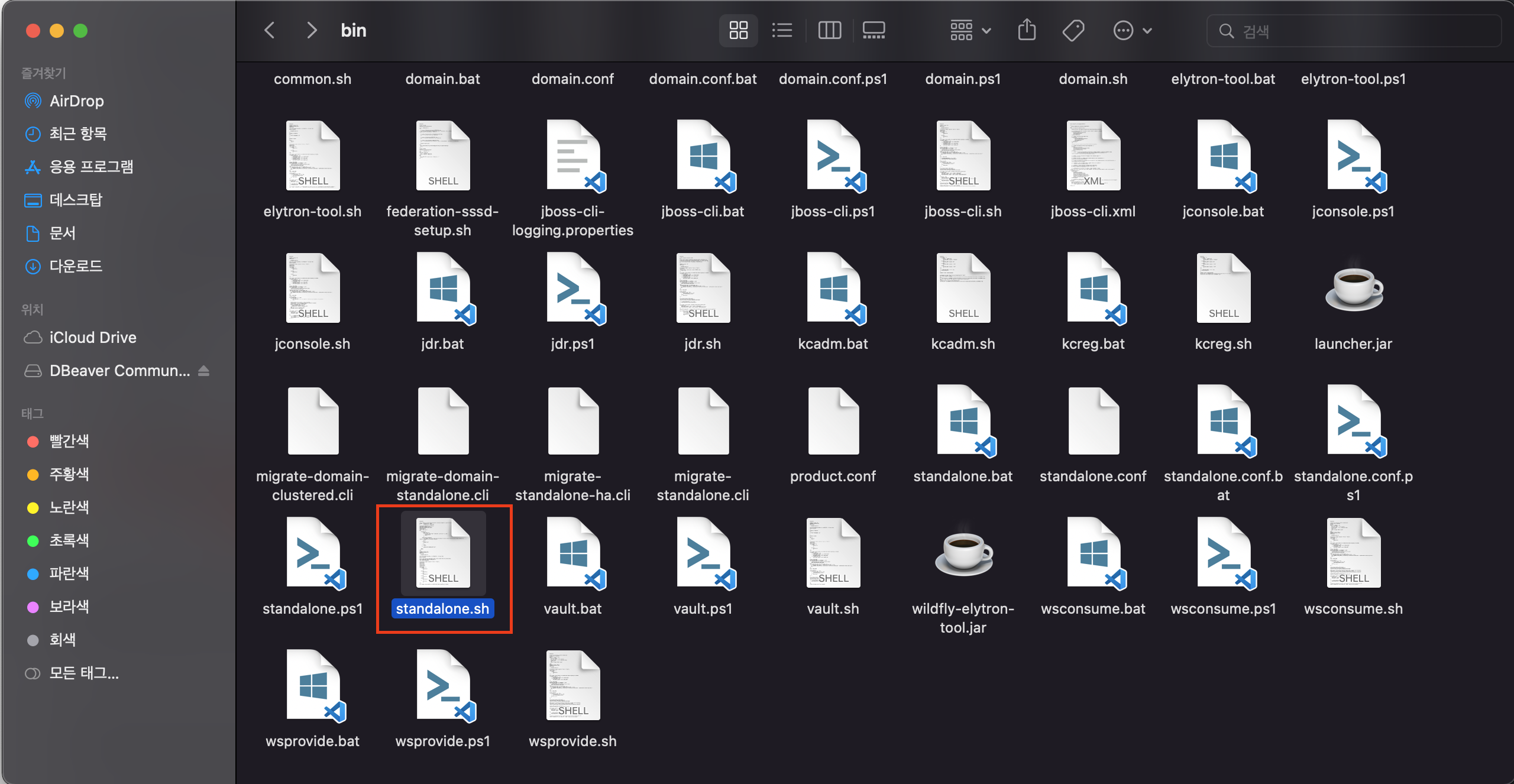Click the Share toolbar icon
1514x784 pixels.
tap(1027, 30)
